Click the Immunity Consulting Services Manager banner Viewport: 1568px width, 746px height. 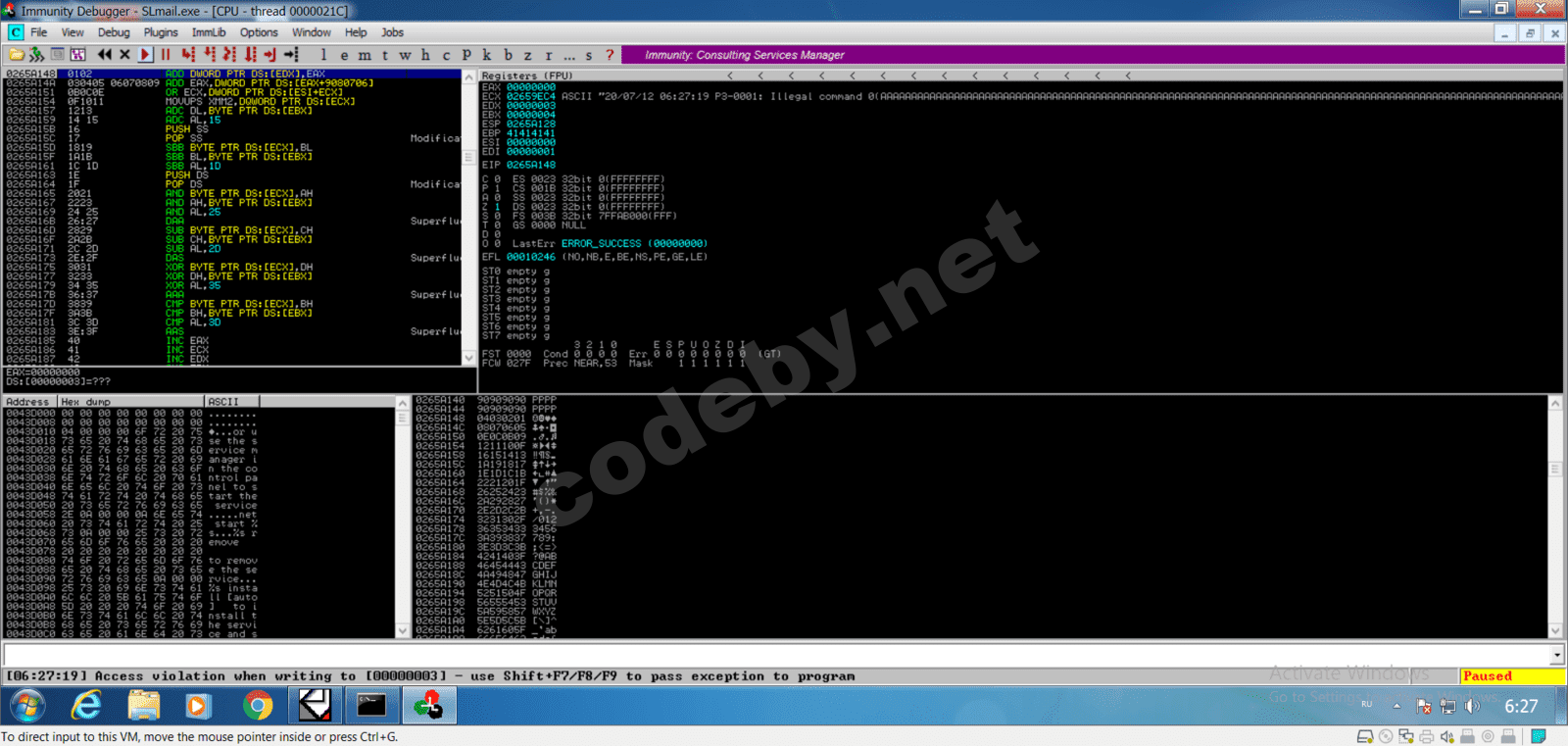[1093, 55]
